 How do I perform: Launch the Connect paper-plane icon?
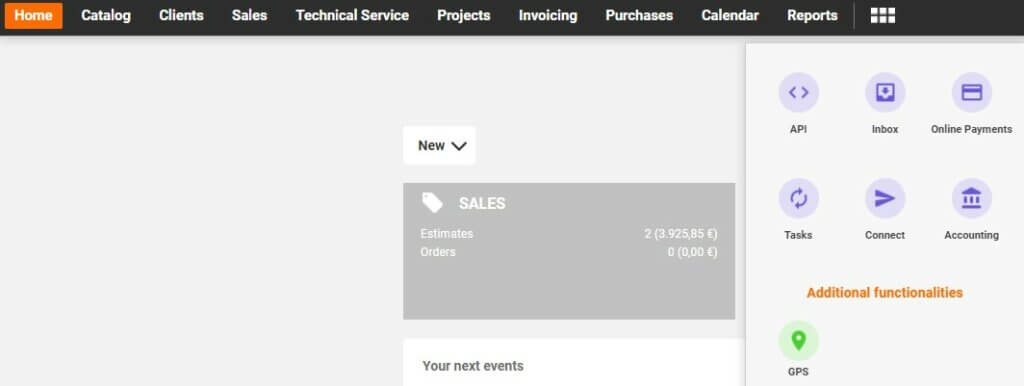[885, 199]
